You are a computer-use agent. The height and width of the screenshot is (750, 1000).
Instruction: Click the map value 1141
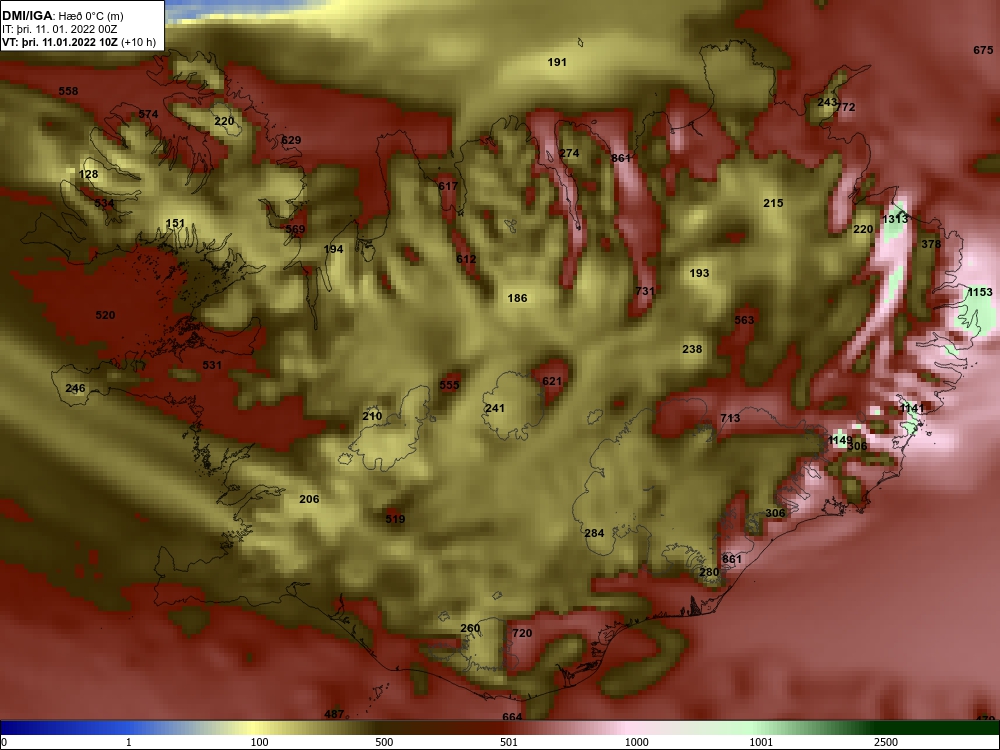click(x=911, y=408)
